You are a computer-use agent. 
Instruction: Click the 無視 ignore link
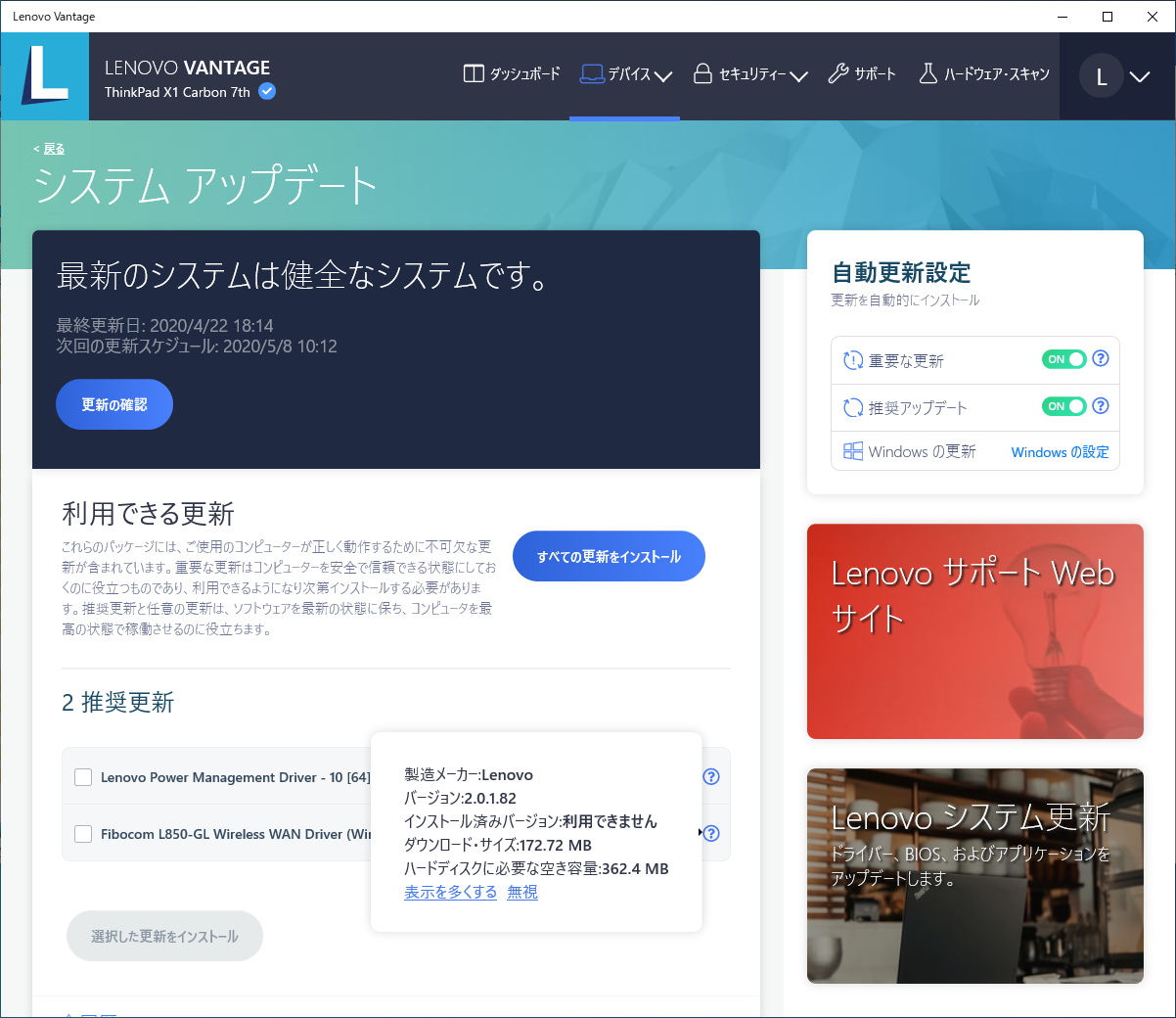click(x=522, y=892)
